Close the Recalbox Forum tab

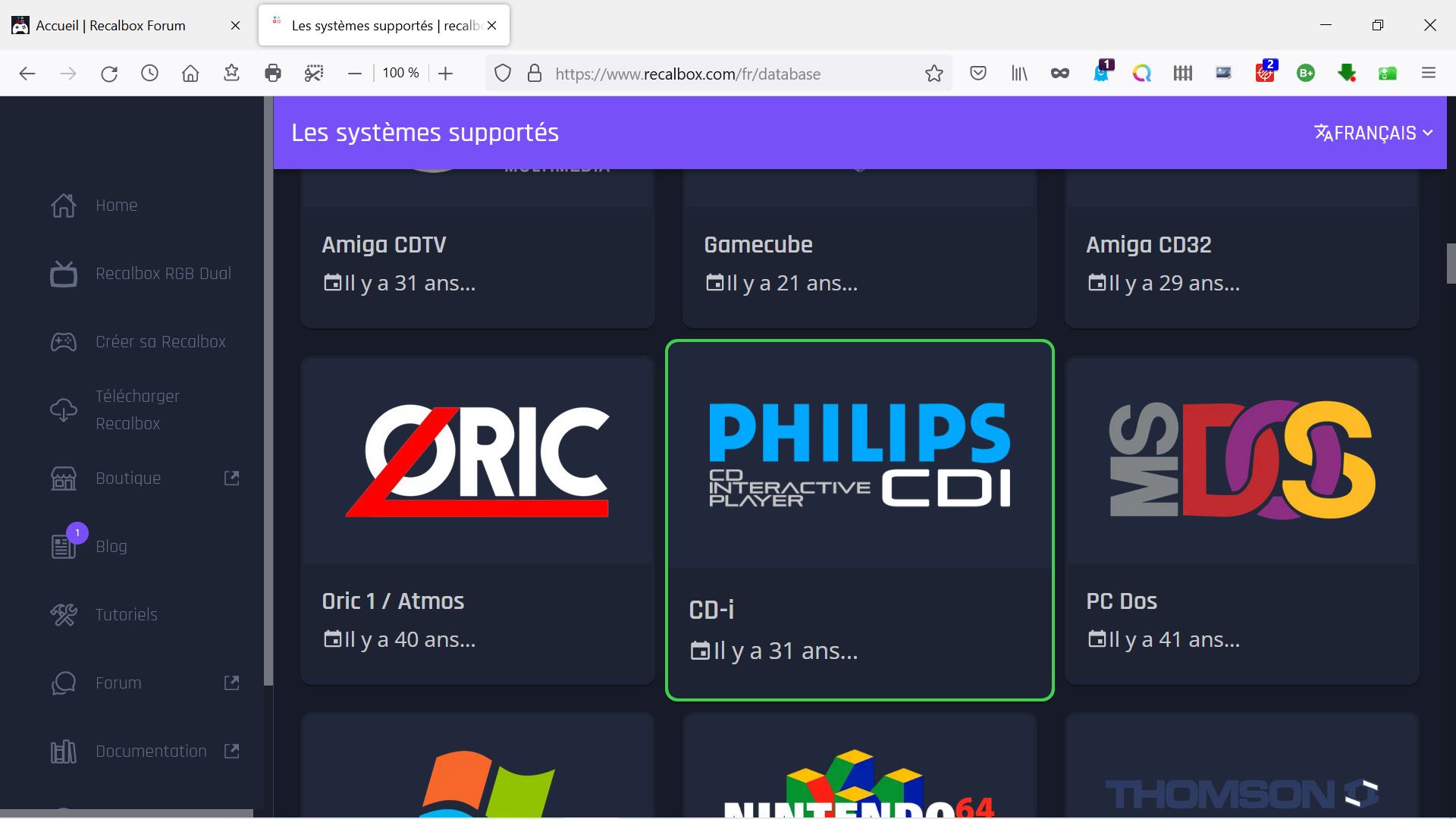(x=235, y=25)
